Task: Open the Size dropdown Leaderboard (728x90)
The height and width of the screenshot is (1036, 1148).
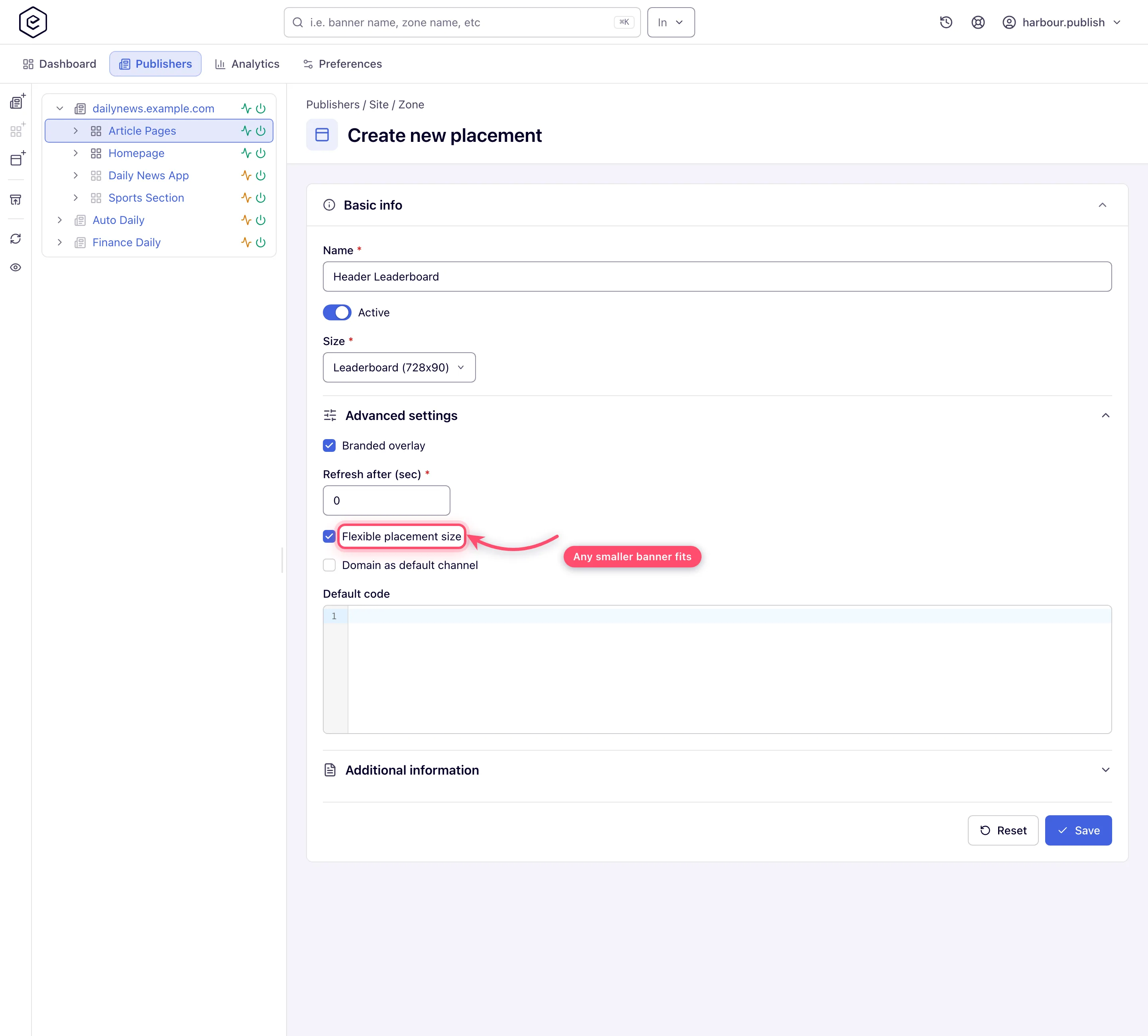Action: [399, 367]
